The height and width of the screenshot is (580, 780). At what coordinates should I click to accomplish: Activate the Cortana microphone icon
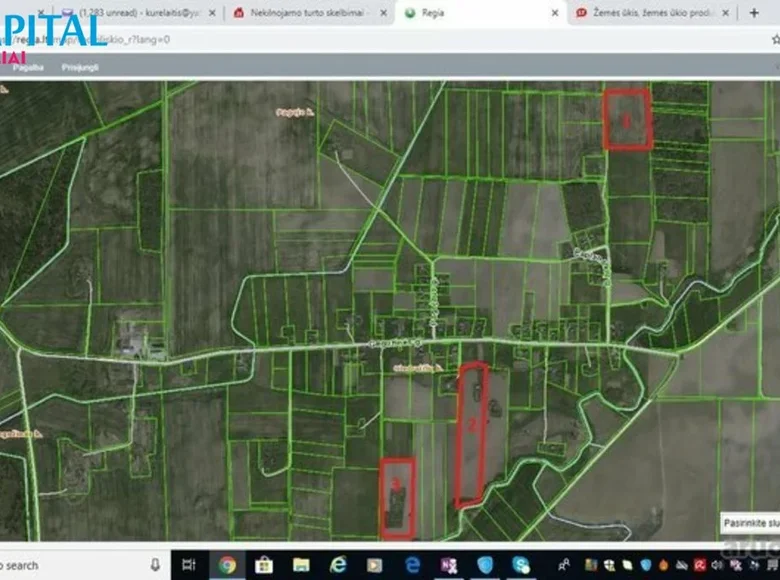point(155,565)
